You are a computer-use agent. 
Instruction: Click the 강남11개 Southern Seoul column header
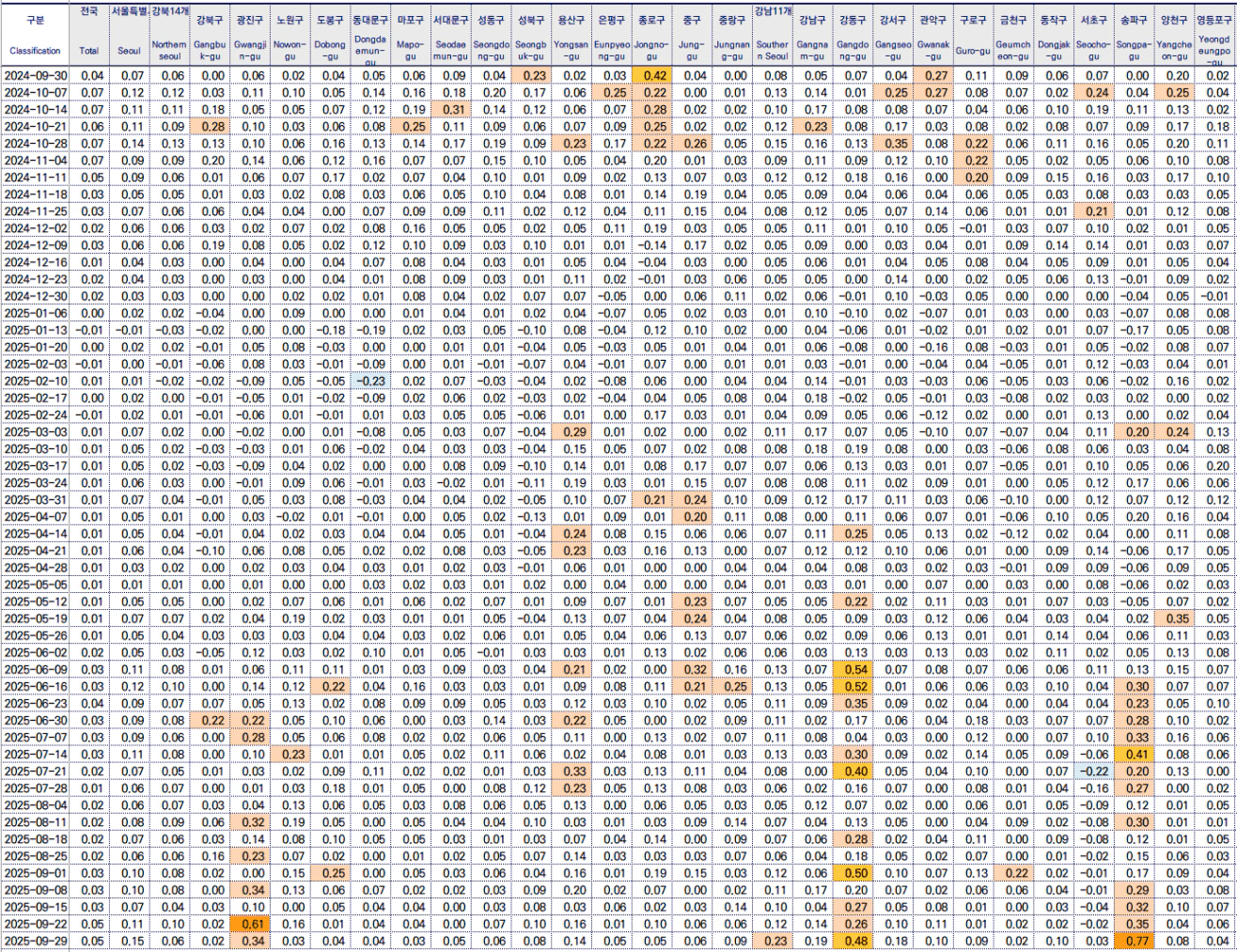(773, 35)
